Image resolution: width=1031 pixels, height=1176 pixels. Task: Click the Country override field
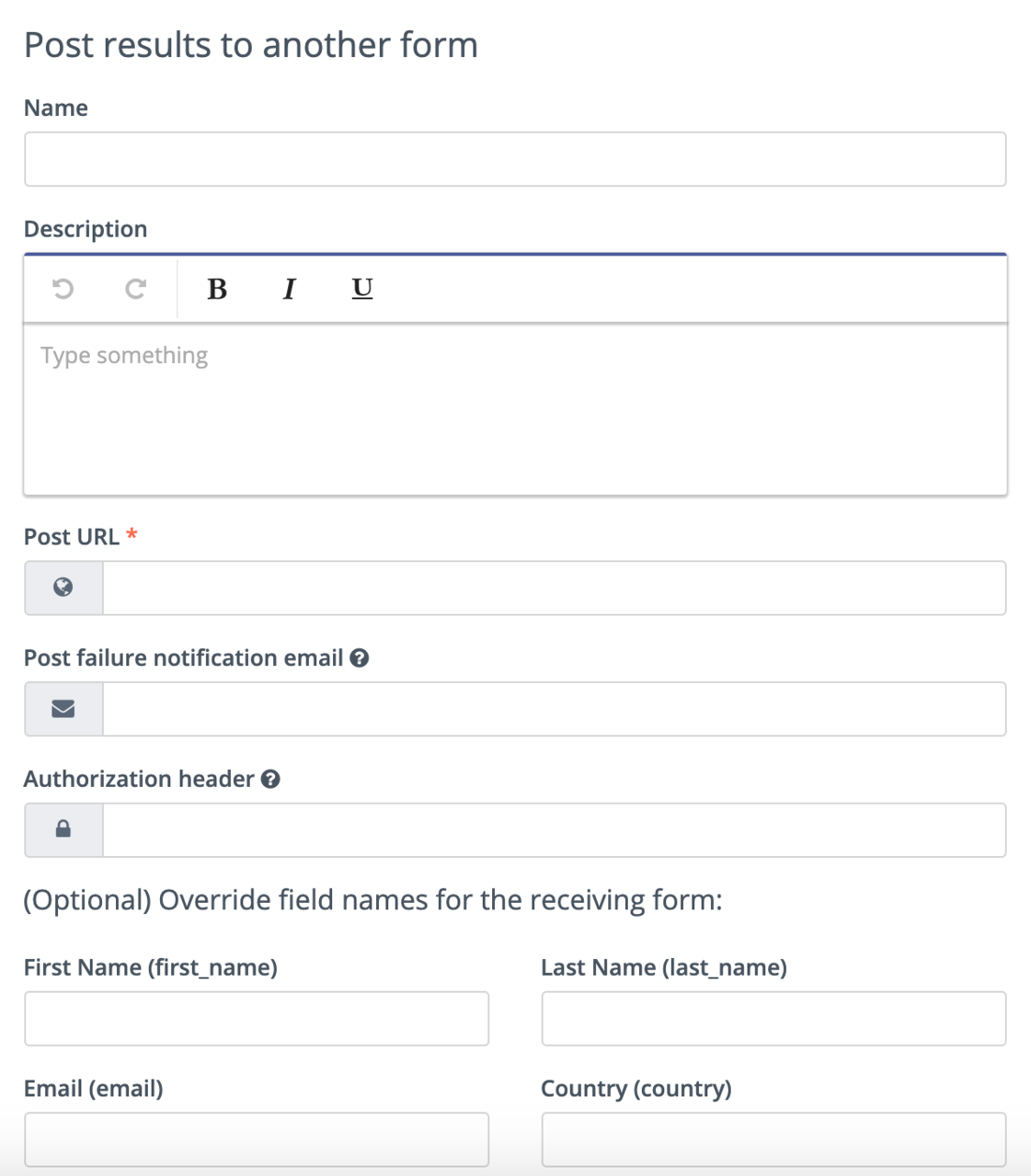click(x=773, y=1140)
